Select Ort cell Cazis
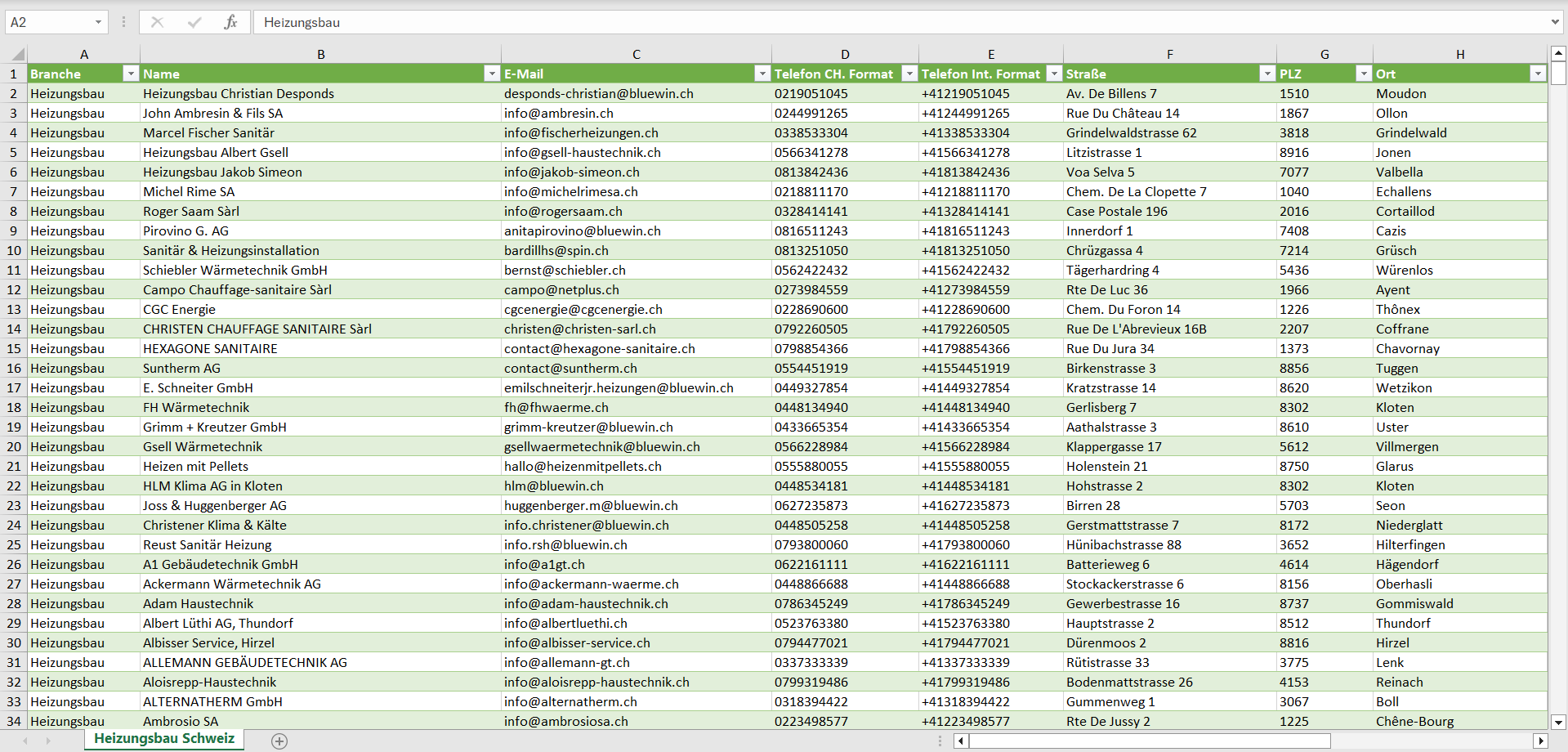The image size is (1568, 752). coord(1460,231)
